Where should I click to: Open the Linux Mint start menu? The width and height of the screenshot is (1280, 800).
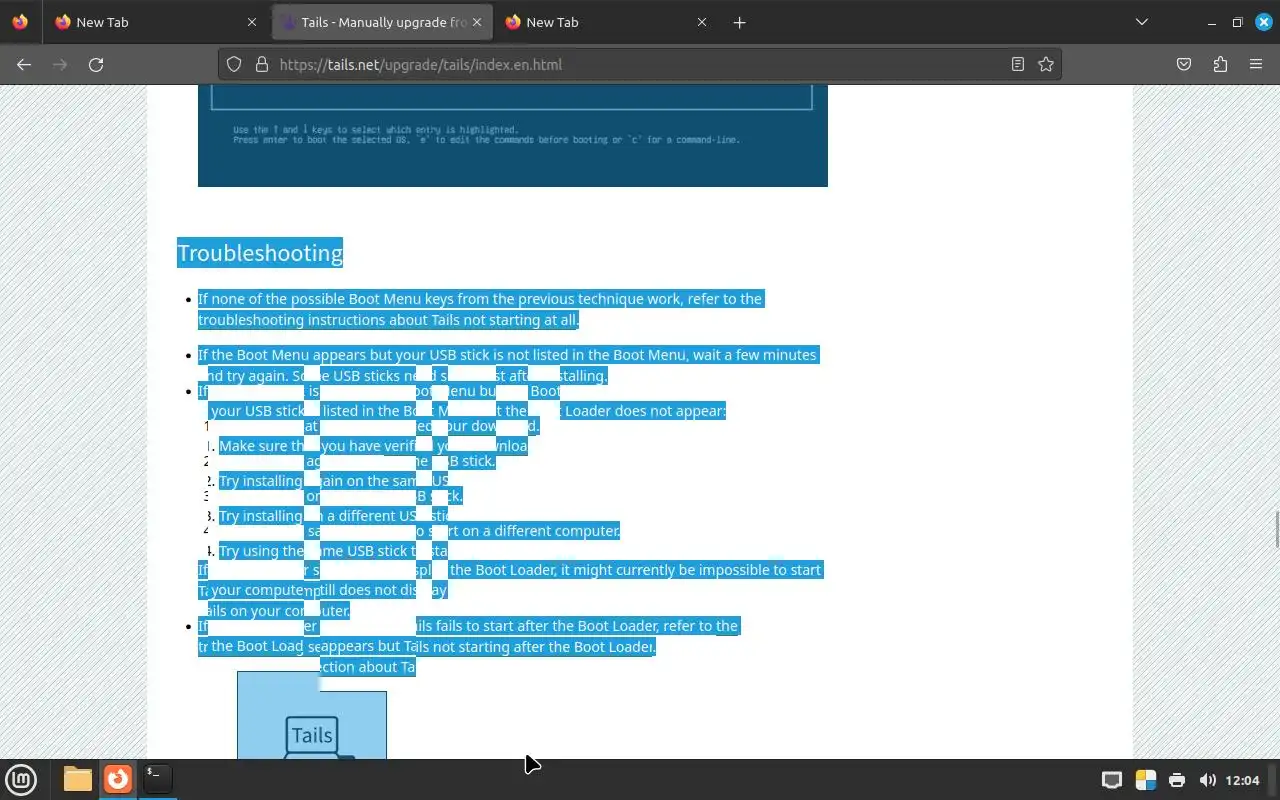pos(21,779)
